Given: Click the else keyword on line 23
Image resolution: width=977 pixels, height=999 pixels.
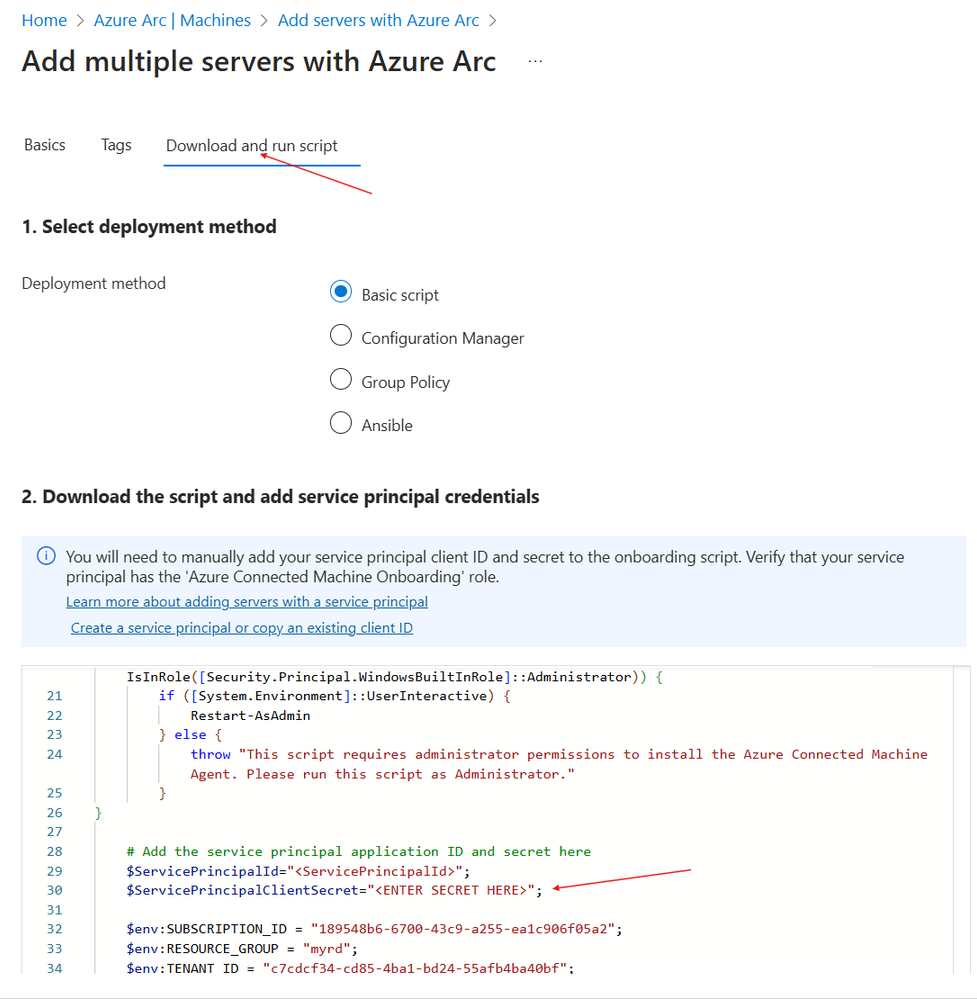Looking at the screenshot, I should pos(191,735).
